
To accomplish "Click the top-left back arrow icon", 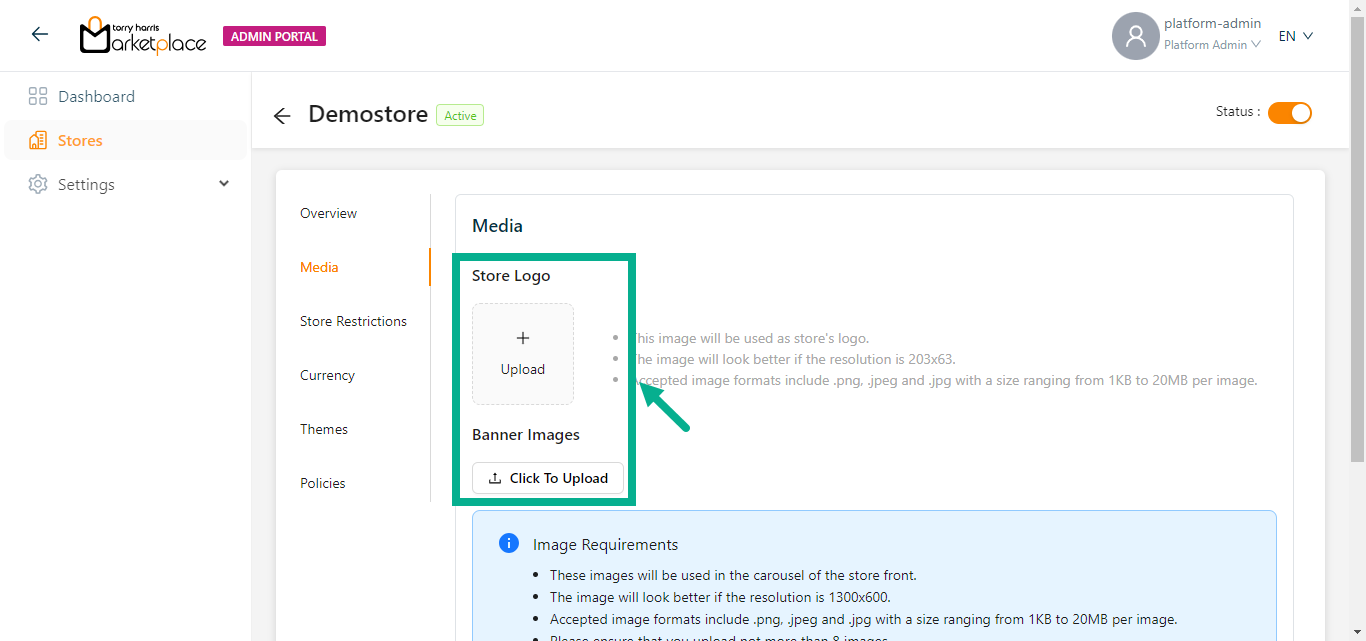I will (x=40, y=35).
